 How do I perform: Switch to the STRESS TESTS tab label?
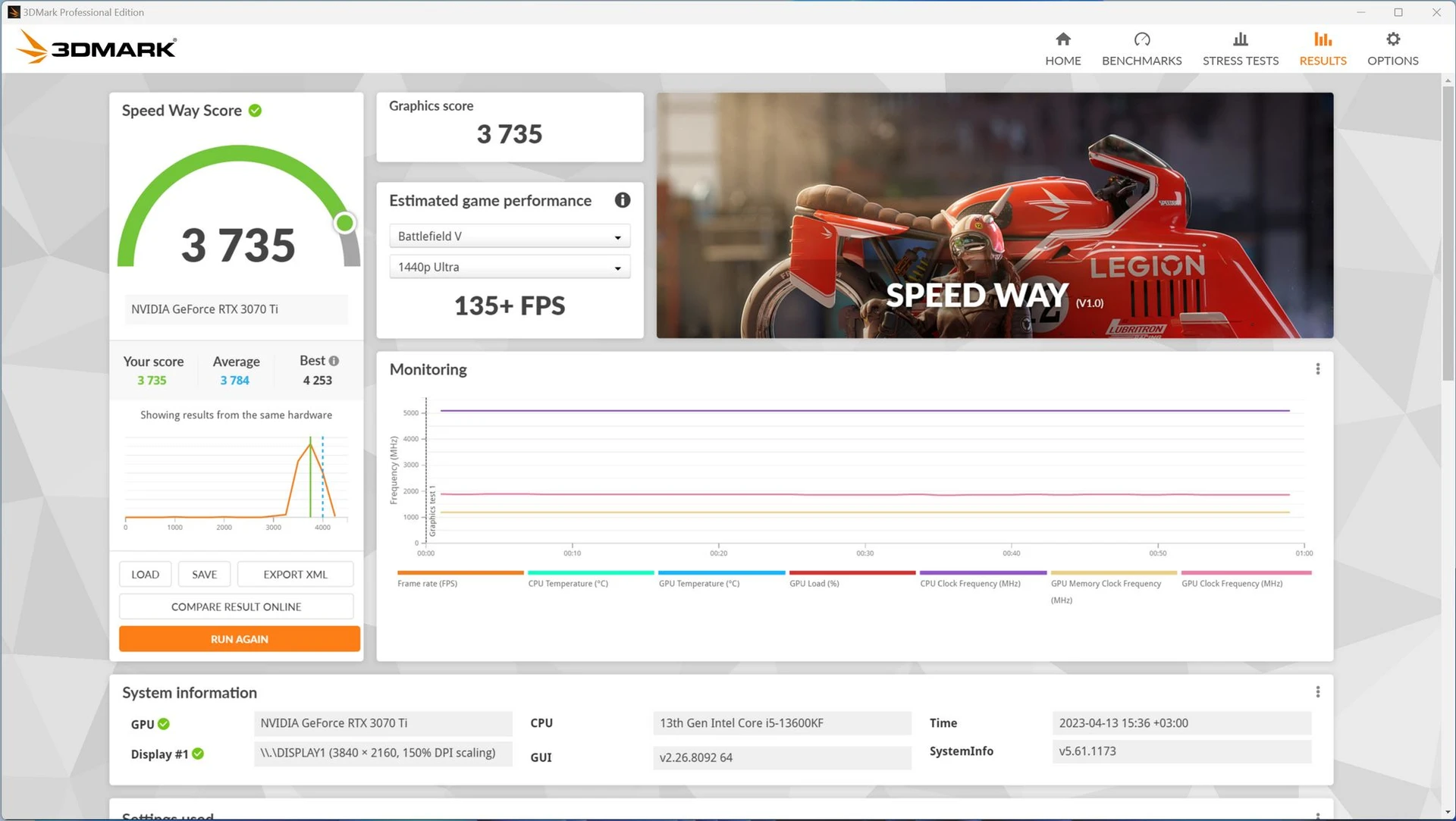[1240, 61]
